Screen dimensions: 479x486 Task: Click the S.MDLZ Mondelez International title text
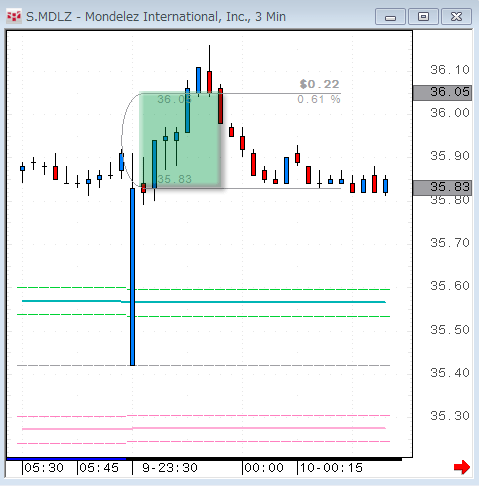pyautogui.click(x=156, y=17)
